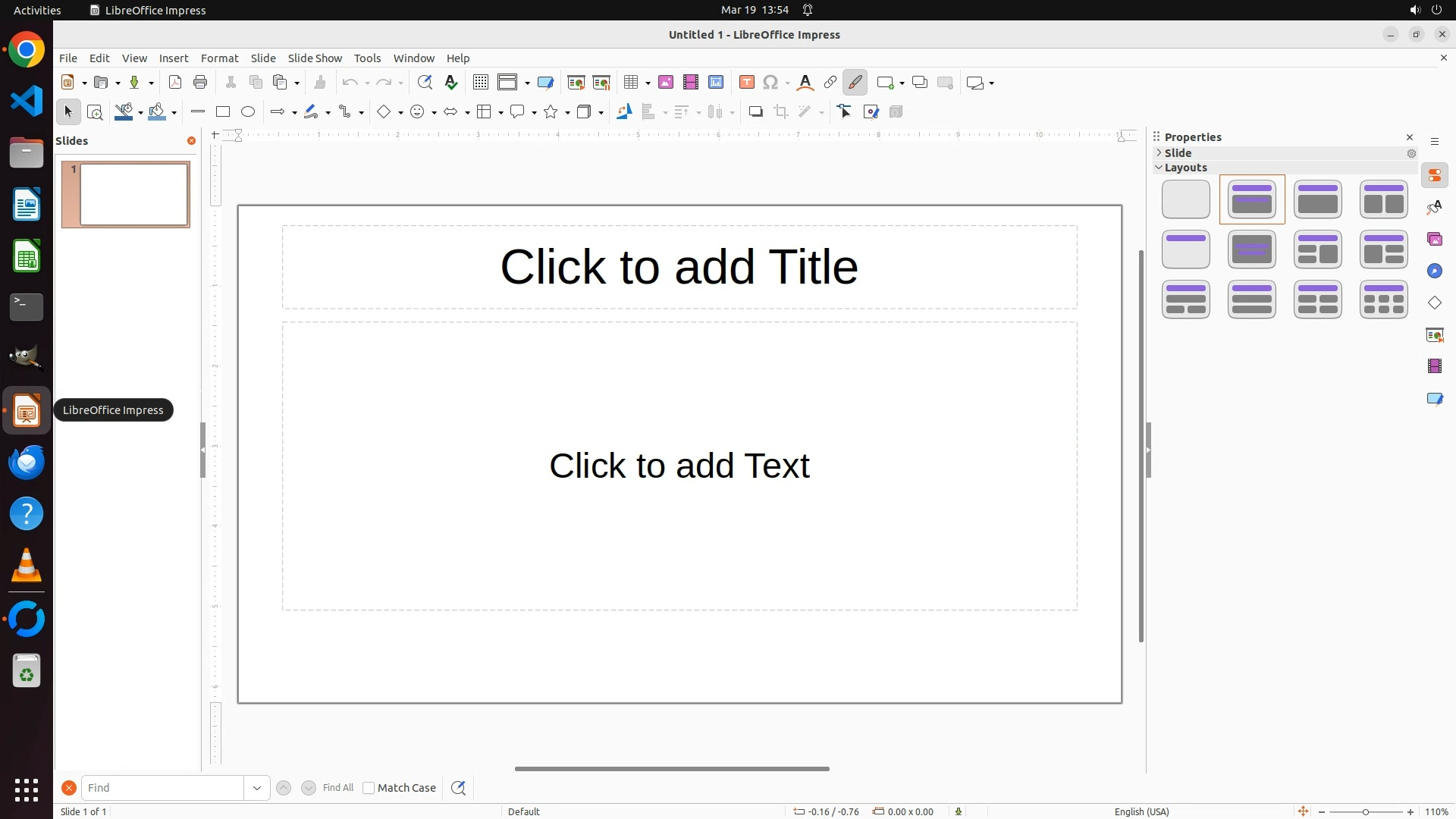Click the Export as PDF icon
This screenshot has height=819, width=1456.
(175, 83)
